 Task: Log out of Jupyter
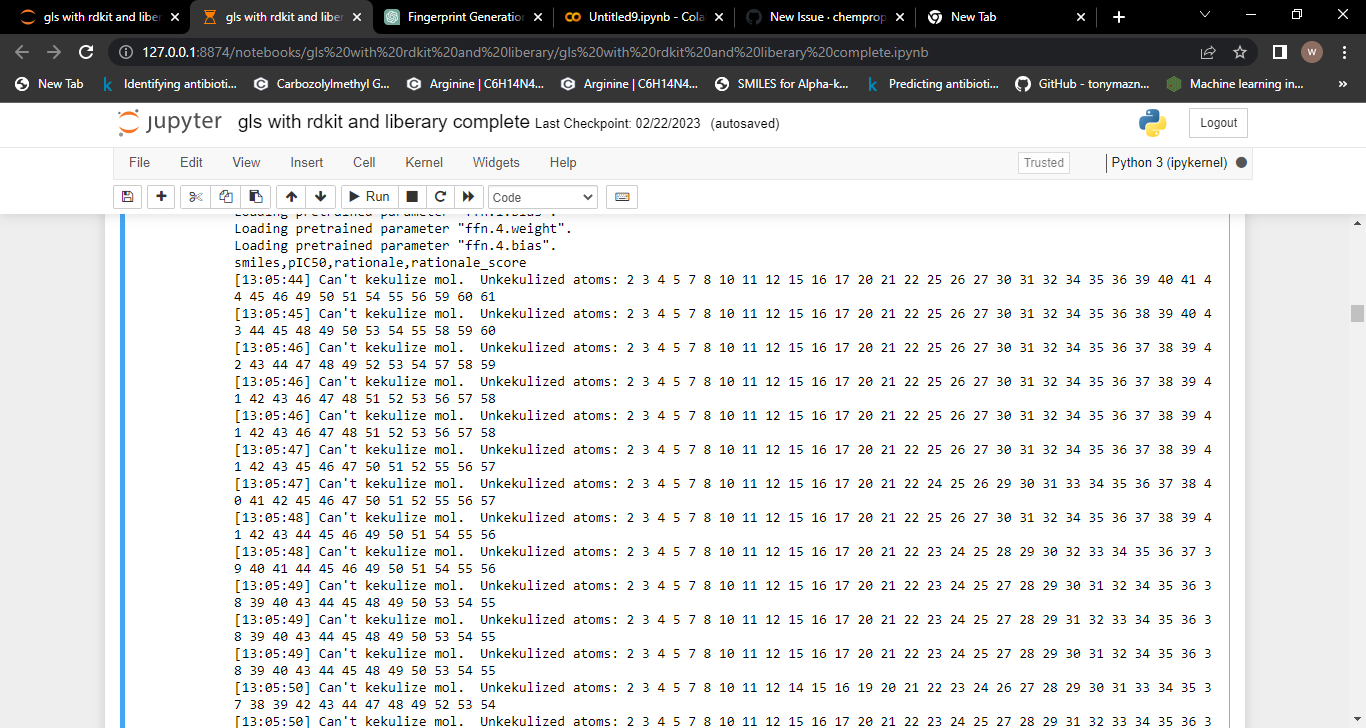tap(1217, 122)
